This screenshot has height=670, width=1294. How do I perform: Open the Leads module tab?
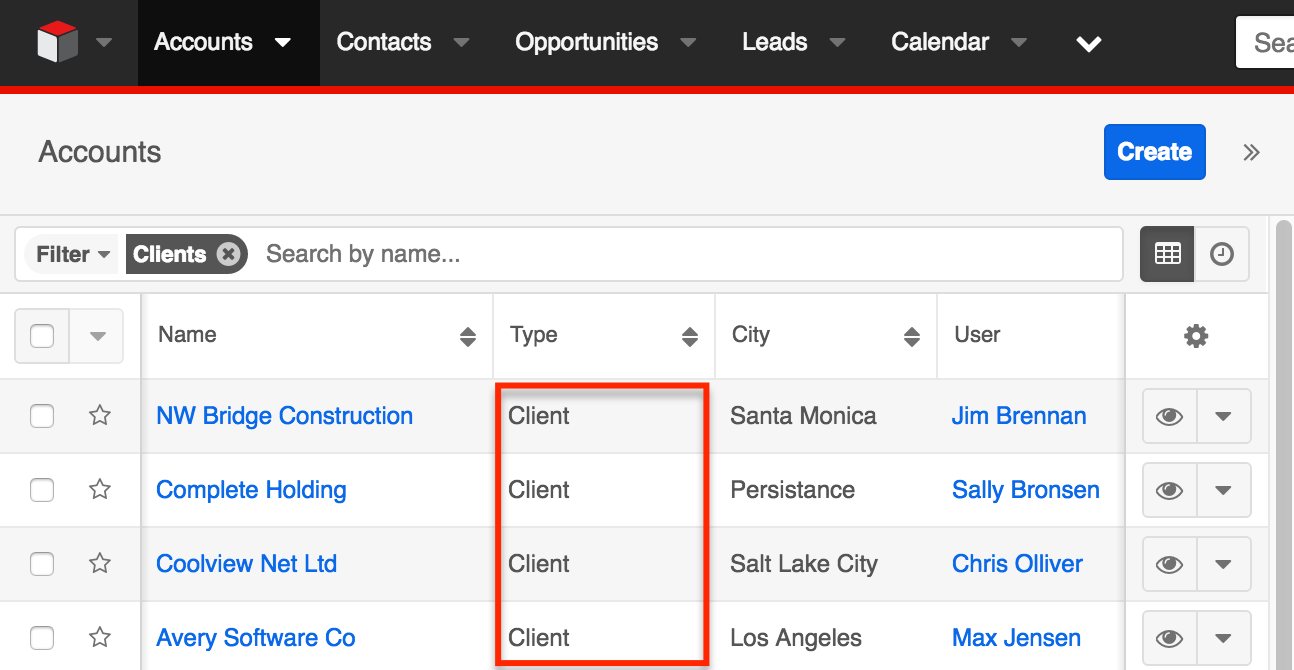(775, 42)
